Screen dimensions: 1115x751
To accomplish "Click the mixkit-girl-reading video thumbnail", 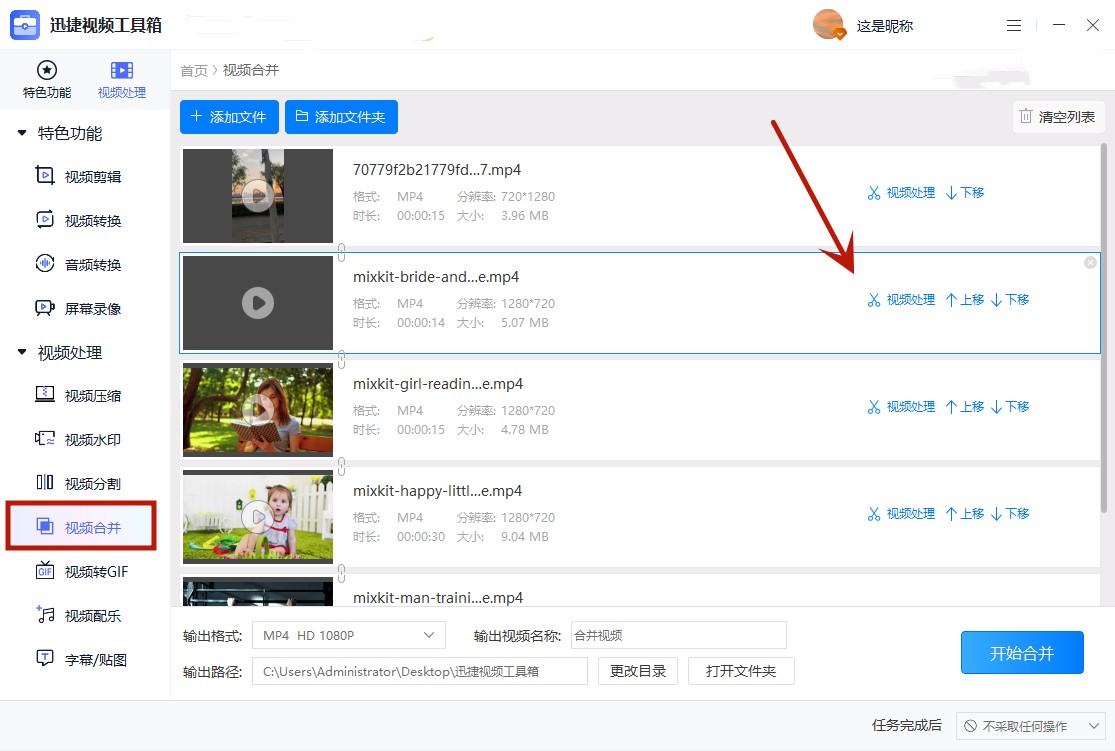I will point(257,410).
